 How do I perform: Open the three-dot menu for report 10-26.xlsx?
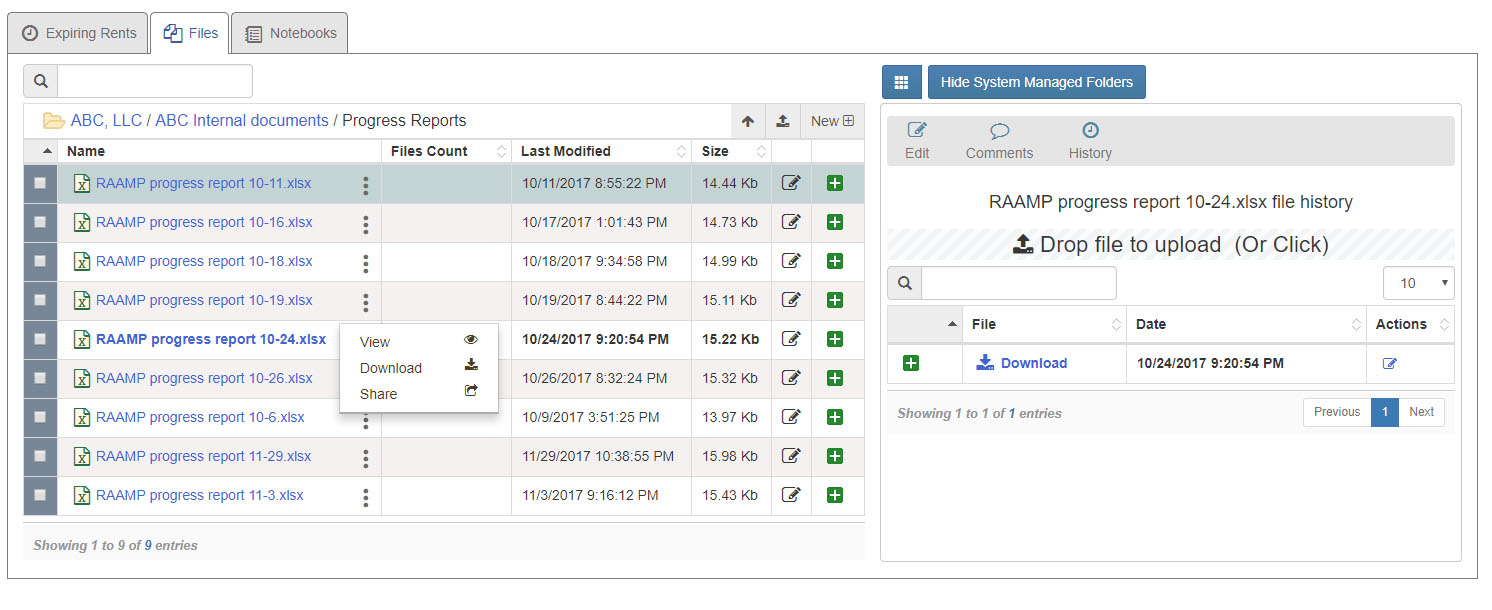[365, 378]
